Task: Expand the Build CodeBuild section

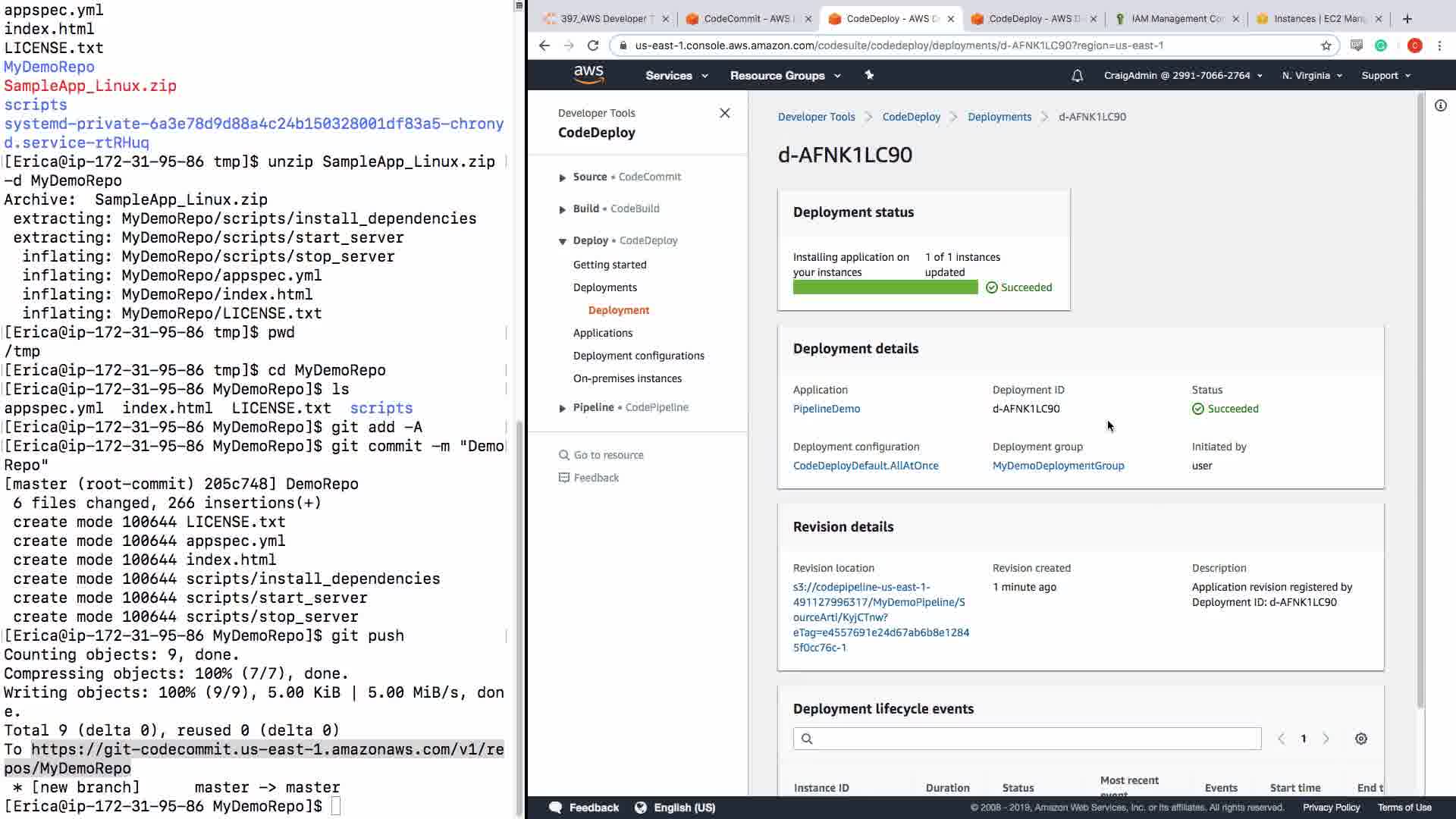Action: [563, 209]
